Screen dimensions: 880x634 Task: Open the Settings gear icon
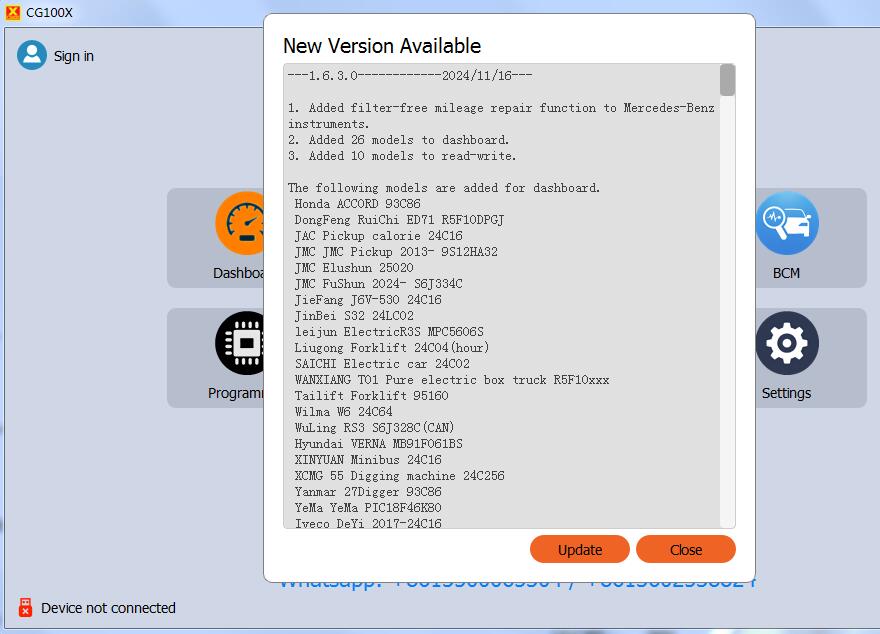tap(787, 343)
